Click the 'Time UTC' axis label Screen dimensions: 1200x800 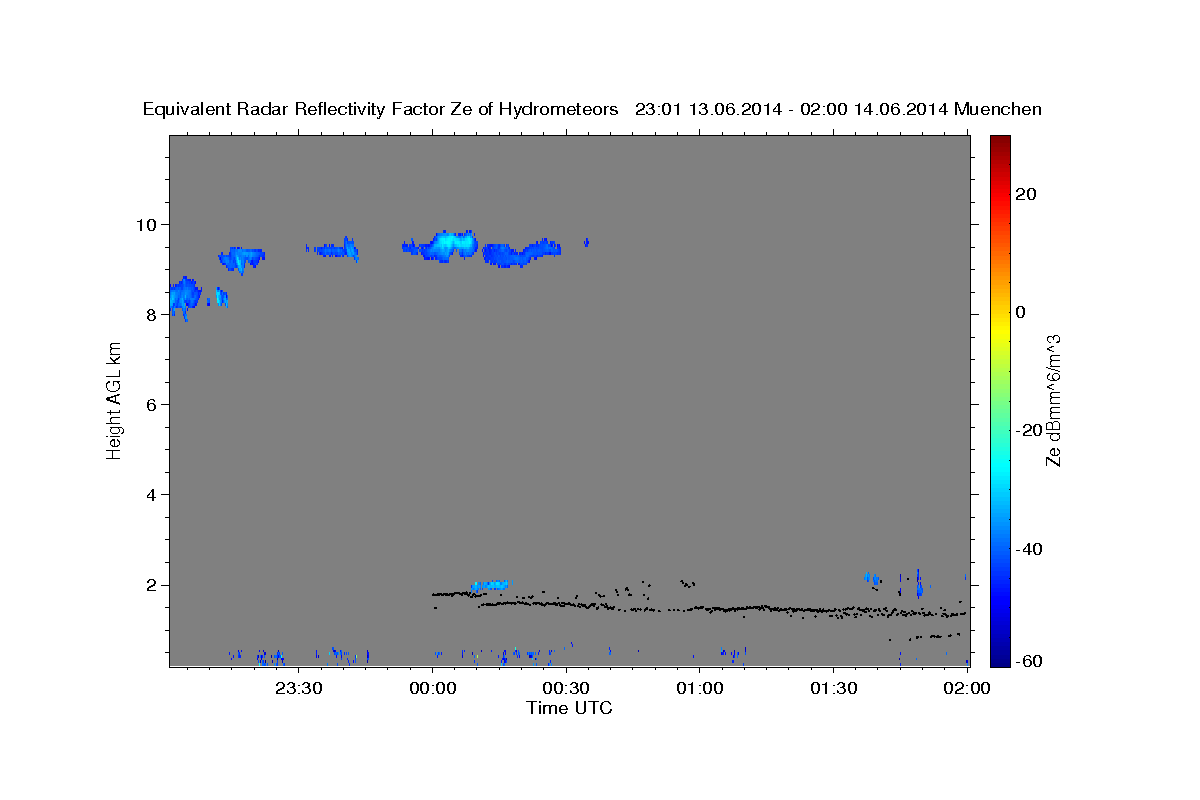click(x=569, y=708)
